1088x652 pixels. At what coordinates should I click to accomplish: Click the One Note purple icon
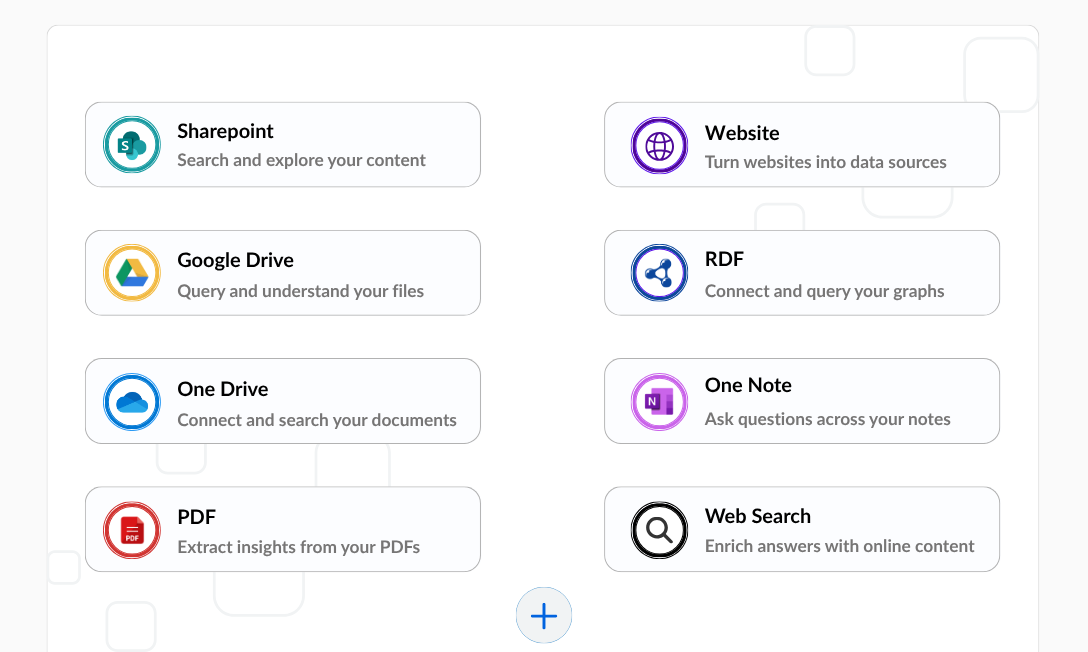pyautogui.click(x=659, y=402)
